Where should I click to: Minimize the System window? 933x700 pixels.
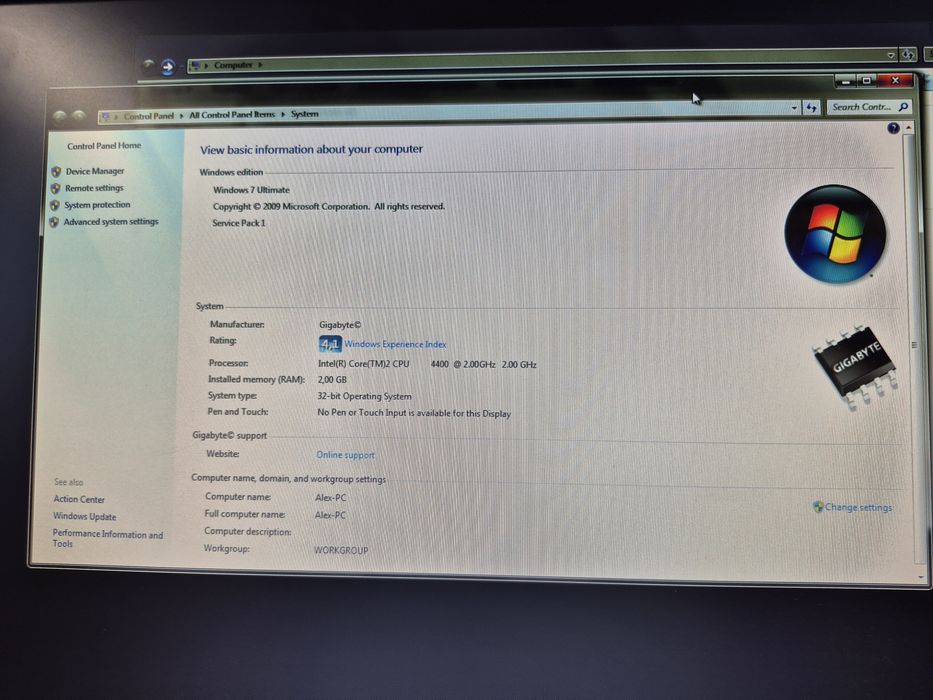point(845,81)
